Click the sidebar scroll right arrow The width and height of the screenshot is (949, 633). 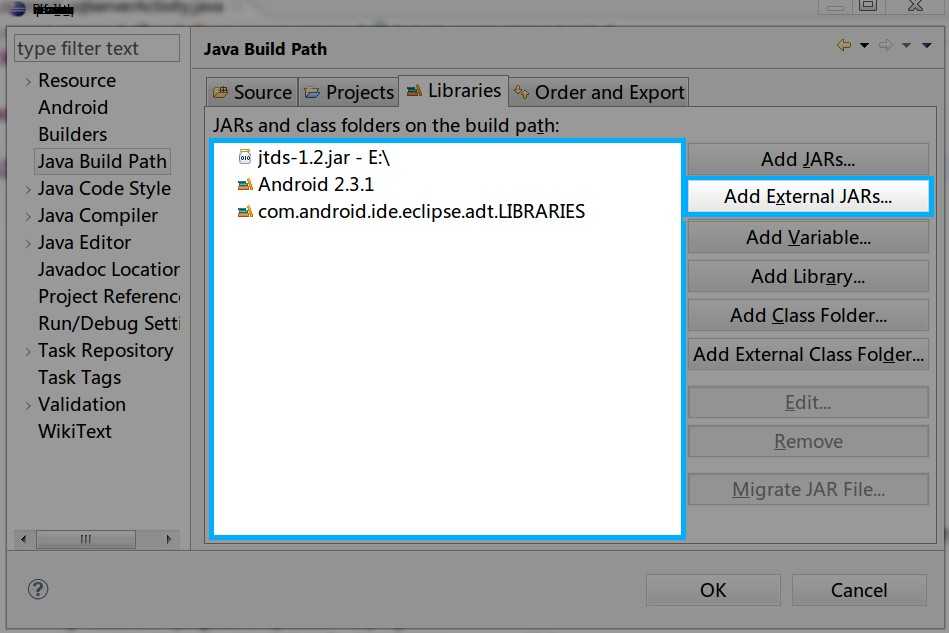[169, 539]
